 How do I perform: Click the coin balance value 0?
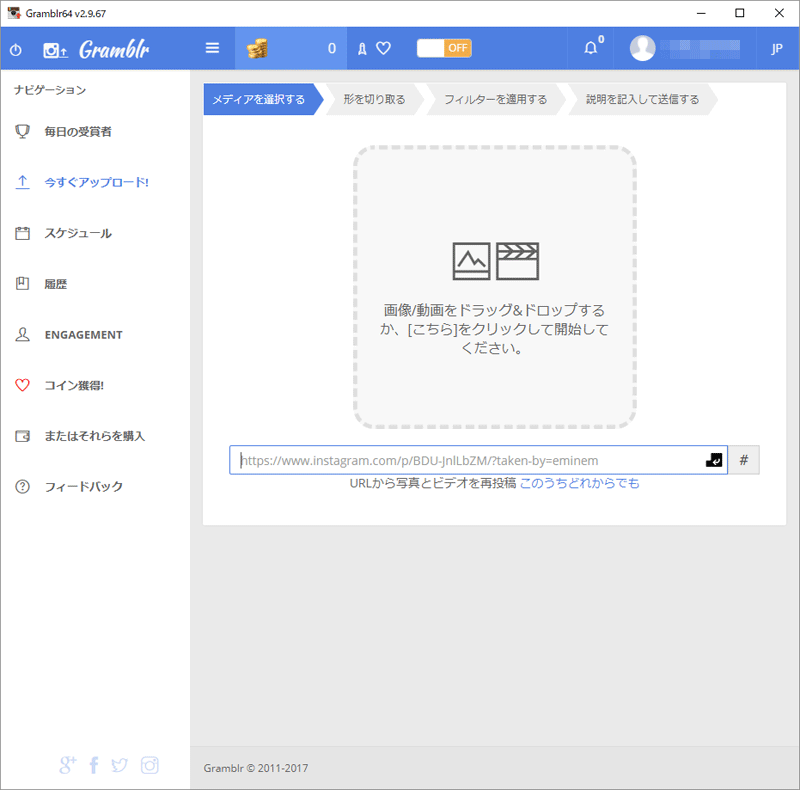pos(332,48)
